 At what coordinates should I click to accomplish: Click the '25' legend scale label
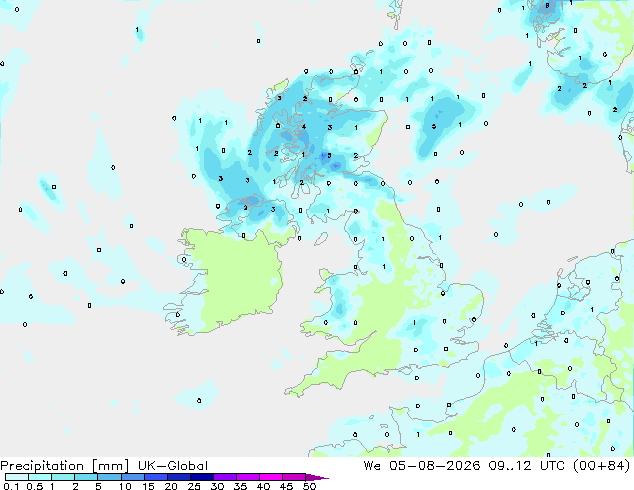pos(194,486)
